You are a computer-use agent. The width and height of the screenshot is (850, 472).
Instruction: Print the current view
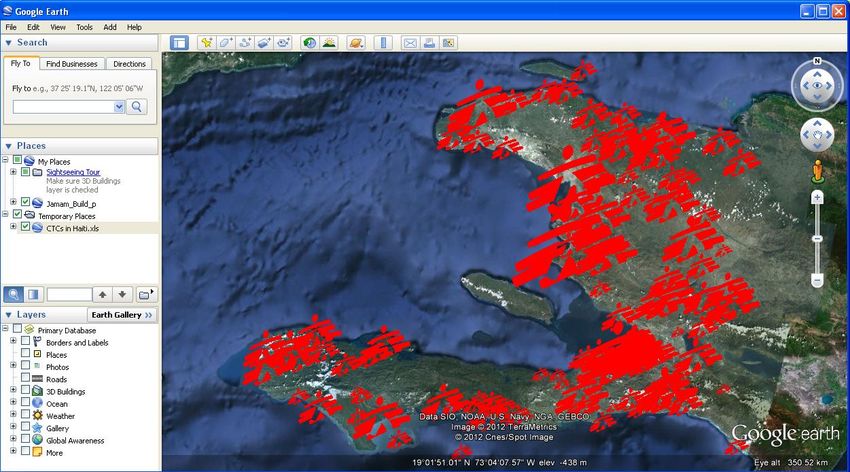click(x=429, y=43)
